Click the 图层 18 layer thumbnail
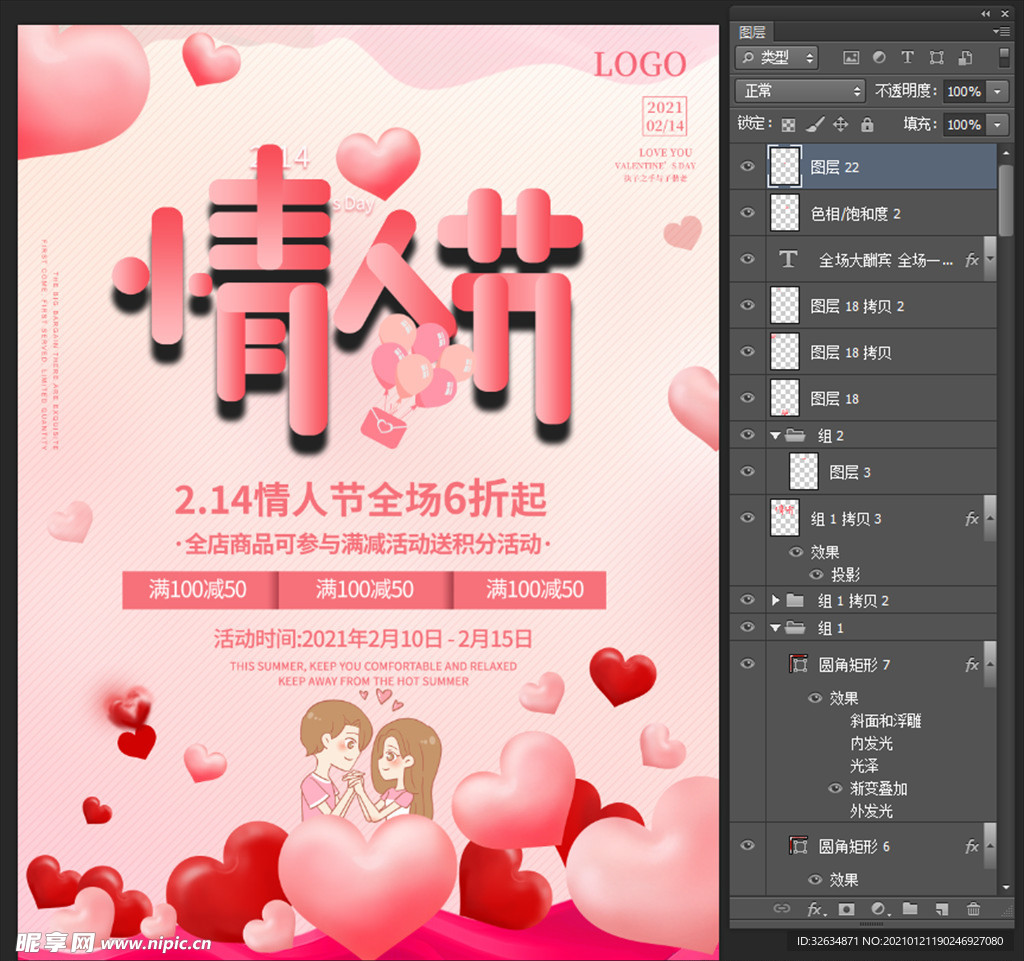Image resolution: width=1024 pixels, height=961 pixels. pos(784,398)
